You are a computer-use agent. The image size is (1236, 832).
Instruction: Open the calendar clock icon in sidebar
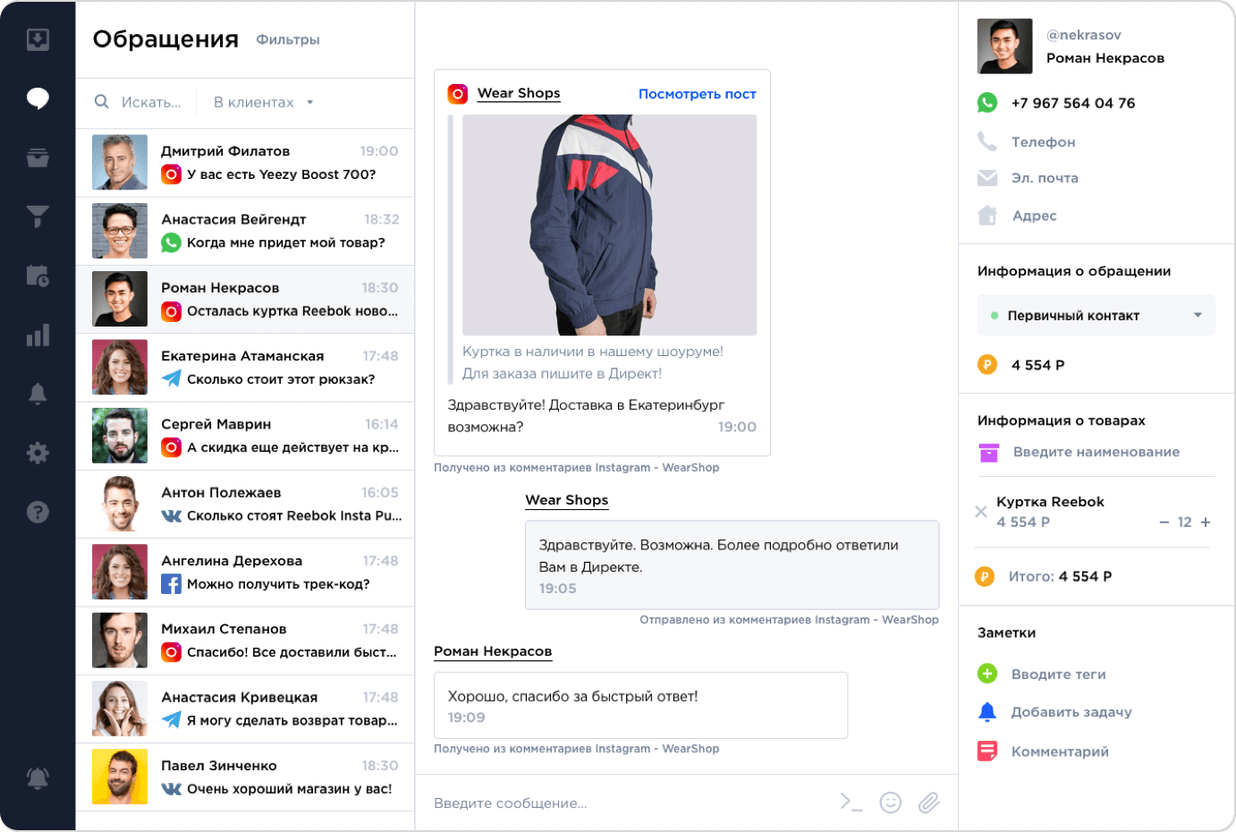[x=38, y=276]
